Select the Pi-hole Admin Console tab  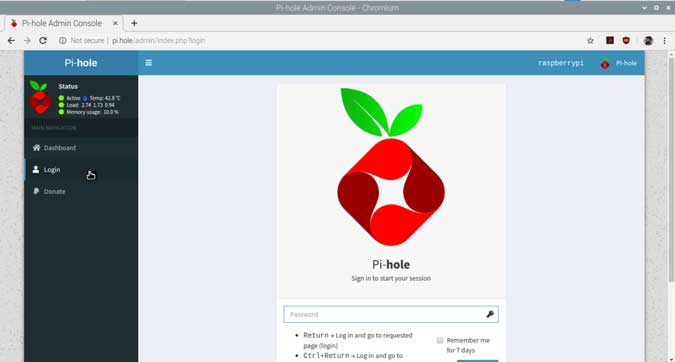[x=62, y=23]
